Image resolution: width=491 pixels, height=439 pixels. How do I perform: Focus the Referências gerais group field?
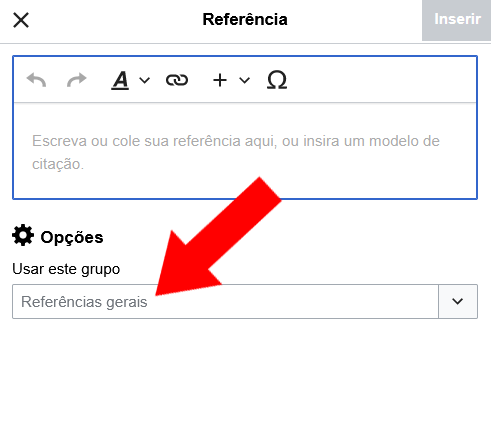pyautogui.click(x=225, y=301)
